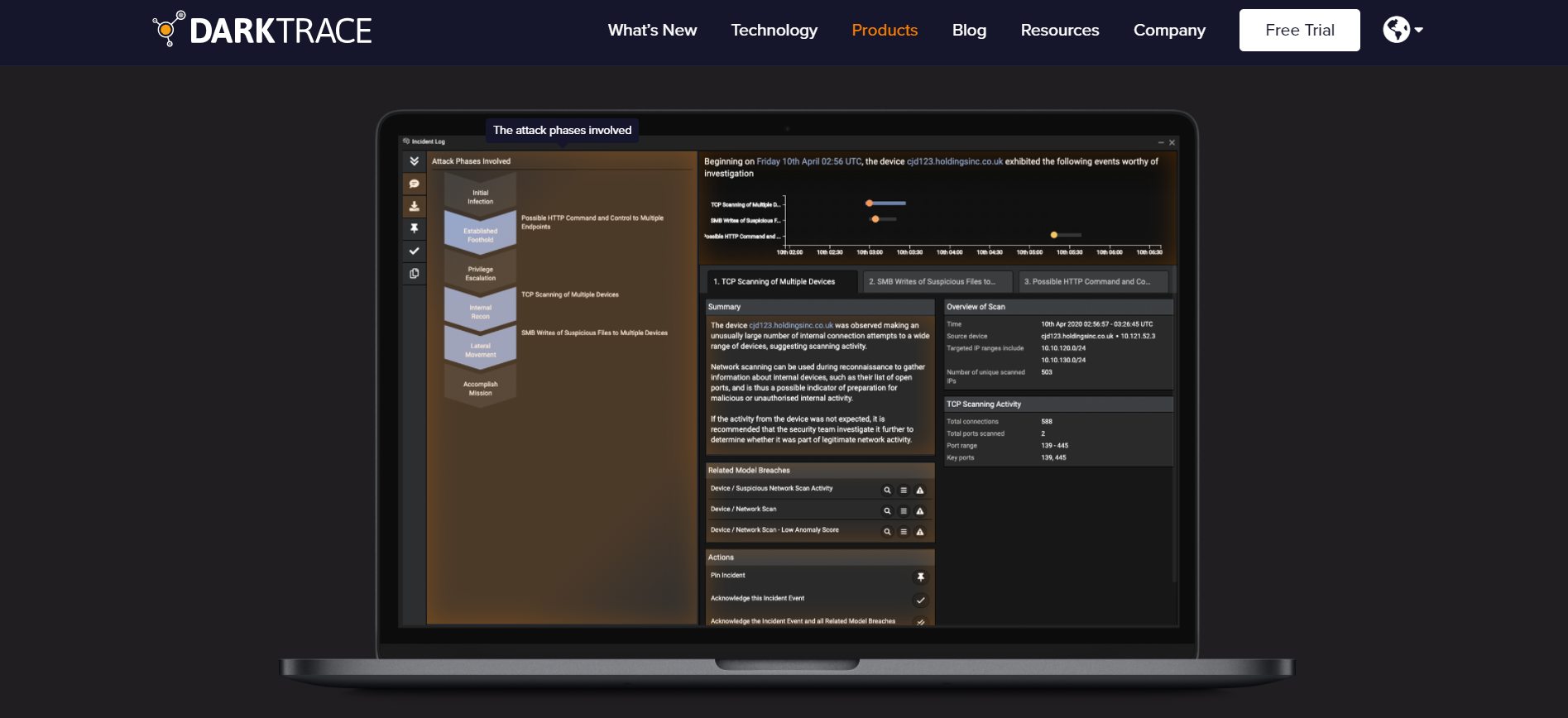
Task: Search Suspicious Network Scan Activity breach
Action: tap(887, 490)
